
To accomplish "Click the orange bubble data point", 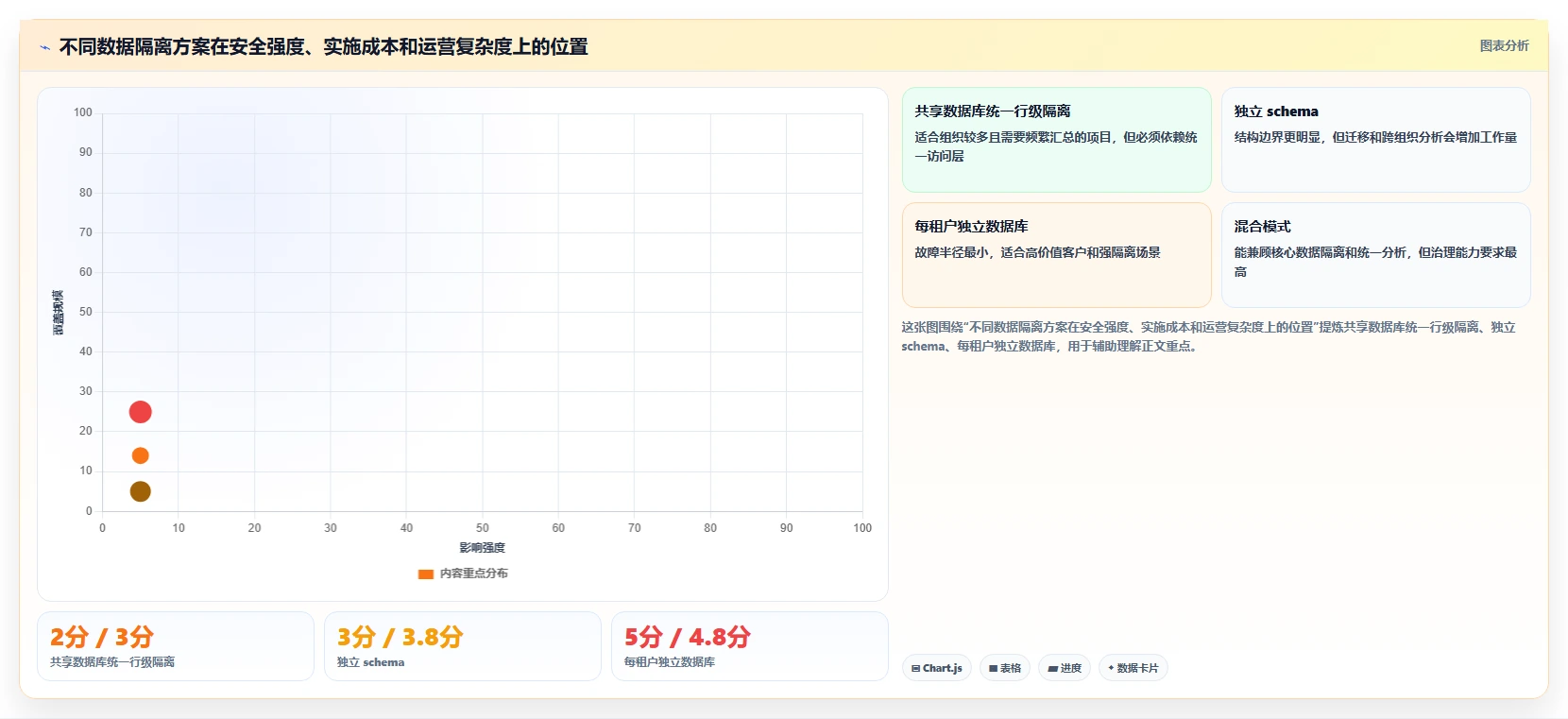I will coord(140,455).
